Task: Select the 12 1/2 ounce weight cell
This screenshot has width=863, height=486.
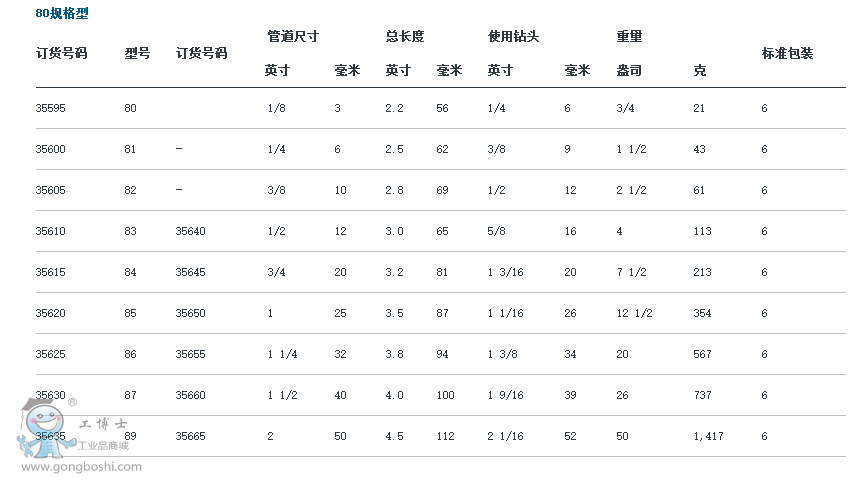Action: [634, 313]
